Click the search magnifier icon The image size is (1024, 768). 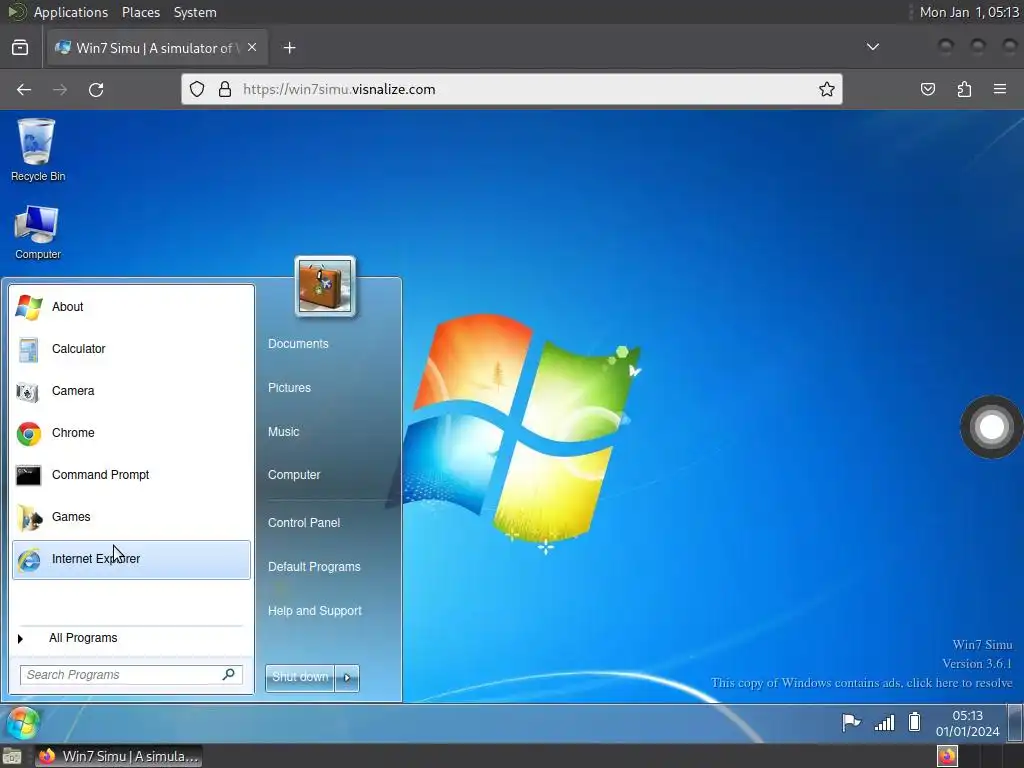[x=229, y=674]
